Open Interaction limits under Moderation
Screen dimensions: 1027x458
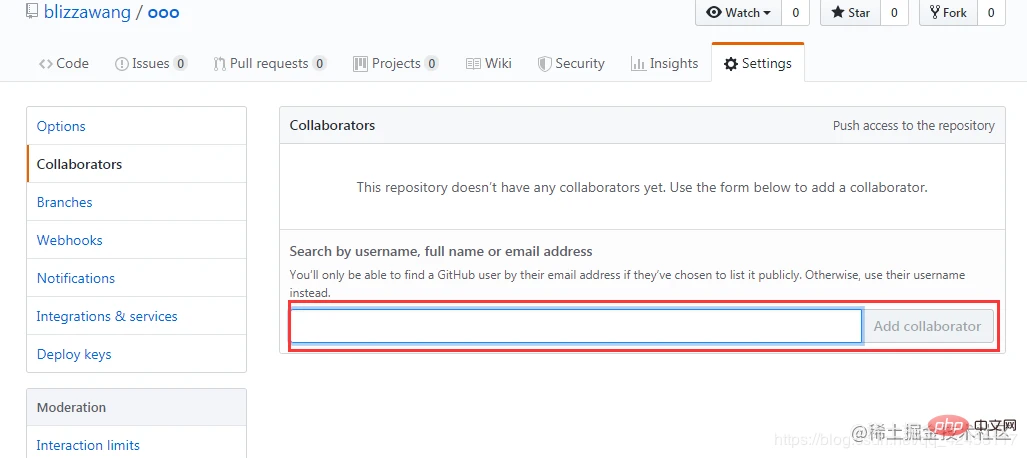pos(88,445)
